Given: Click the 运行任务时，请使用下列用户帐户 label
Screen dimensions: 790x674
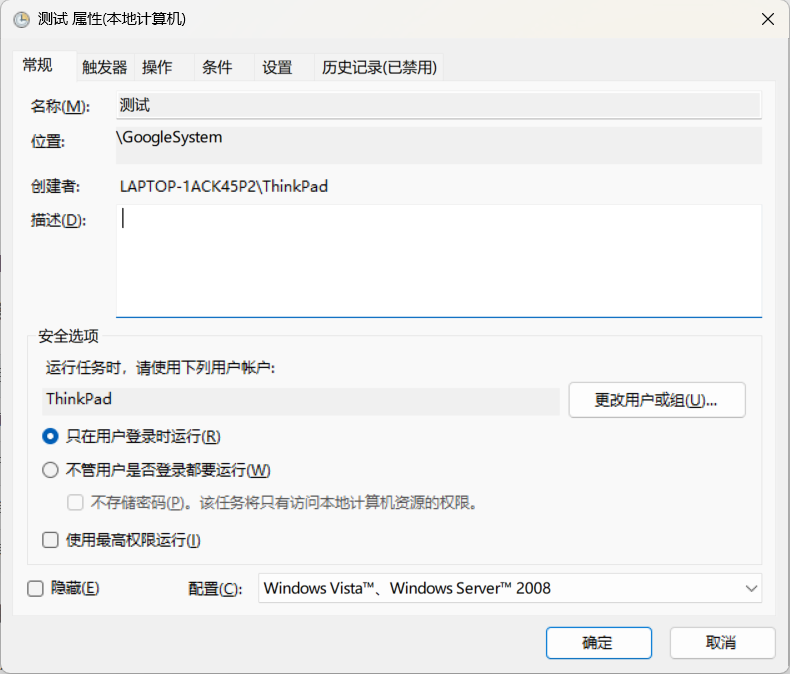Looking at the screenshot, I should click(x=160, y=368).
